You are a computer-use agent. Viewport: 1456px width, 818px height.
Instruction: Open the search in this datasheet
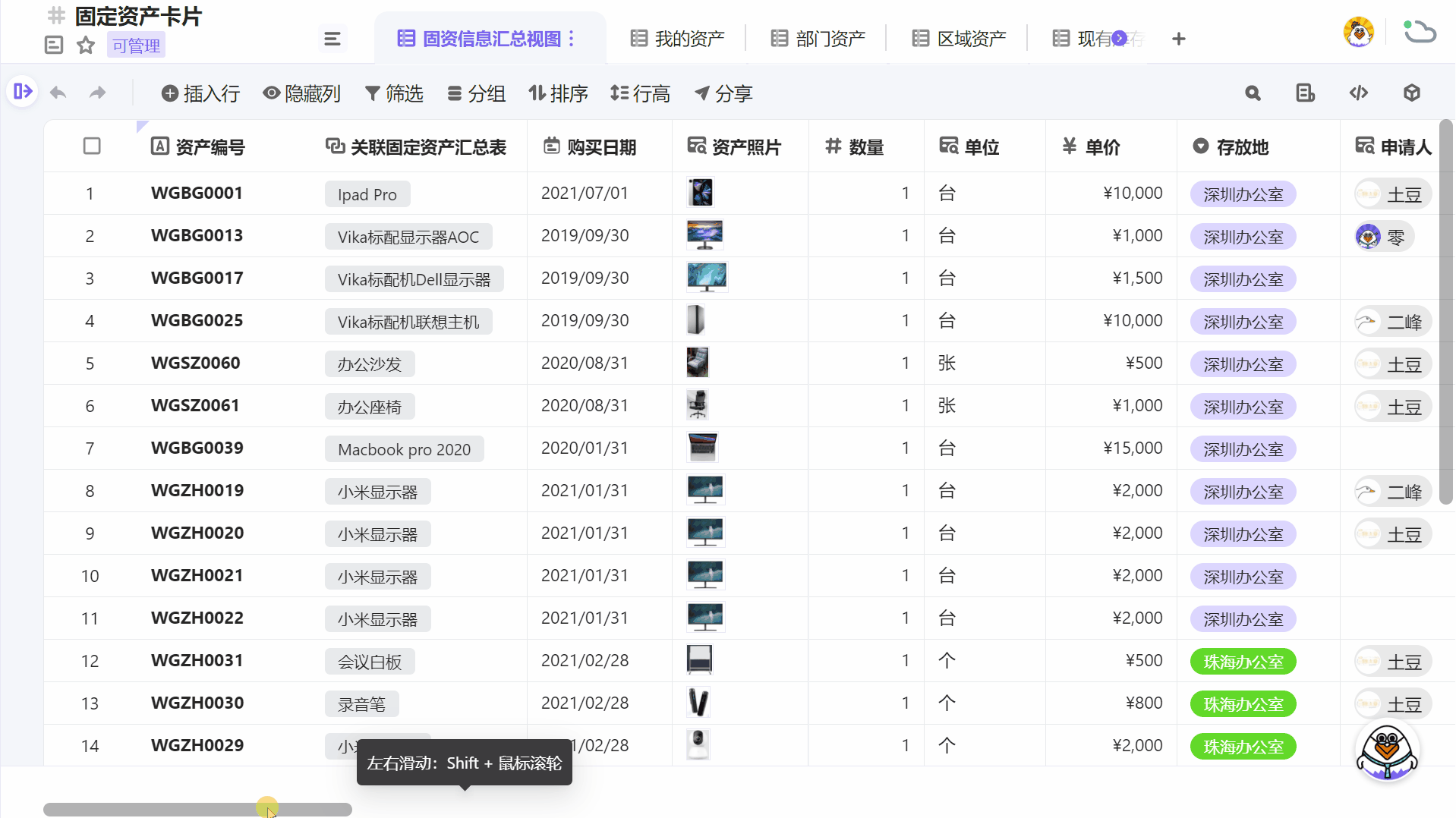click(x=1252, y=93)
